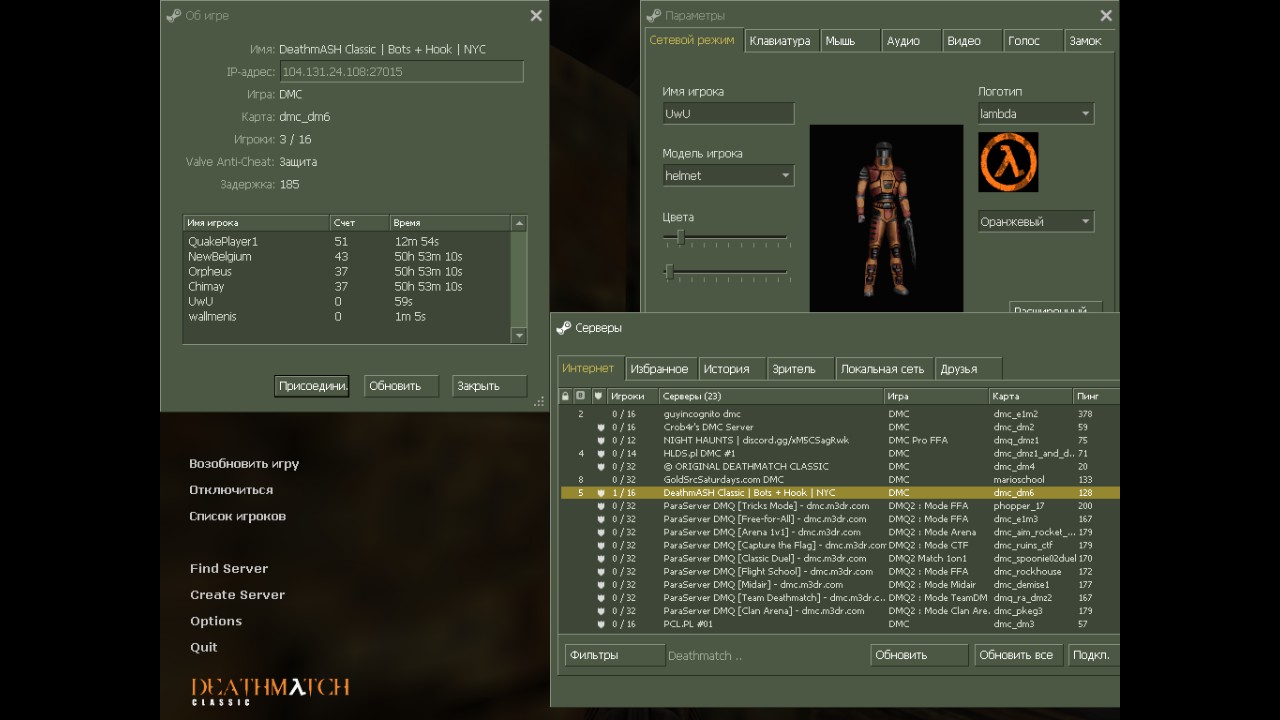Click Find Server in main menu

[229, 568]
